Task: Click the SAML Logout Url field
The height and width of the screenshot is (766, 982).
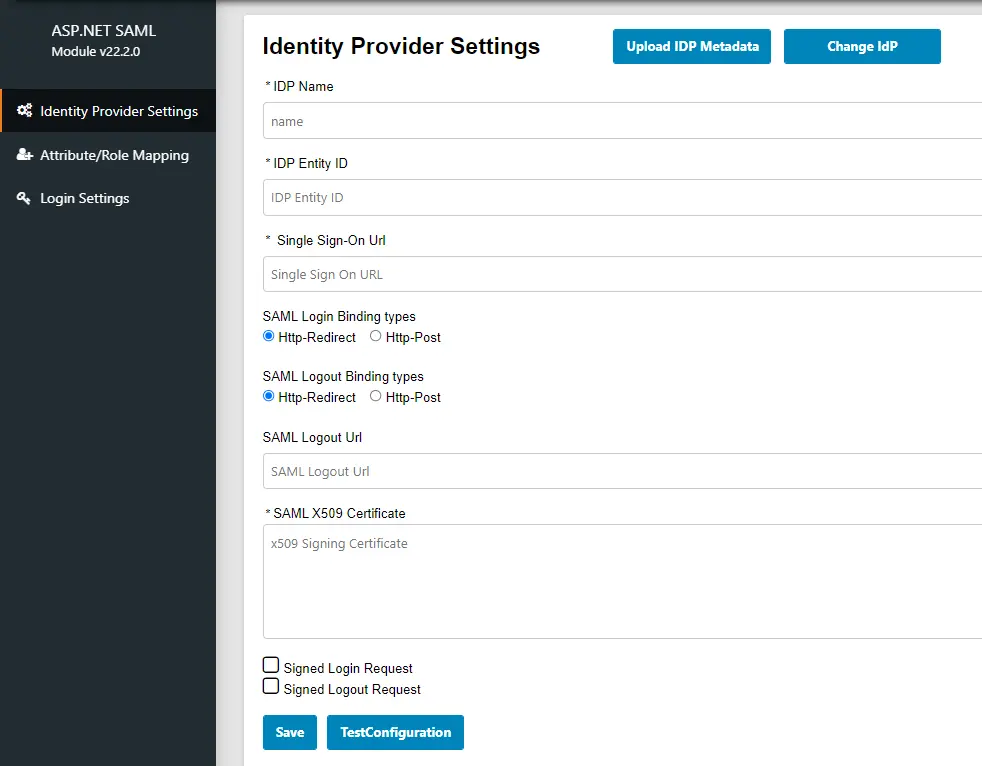Action: 623,471
